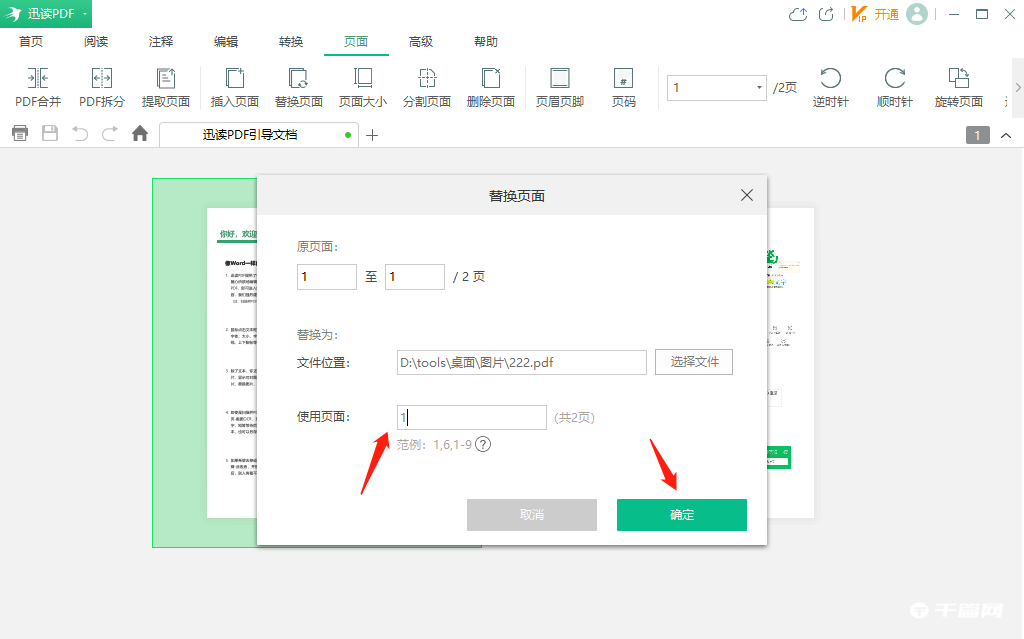Rotate page counterclockwise with 逆时针

tap(831, 88)
